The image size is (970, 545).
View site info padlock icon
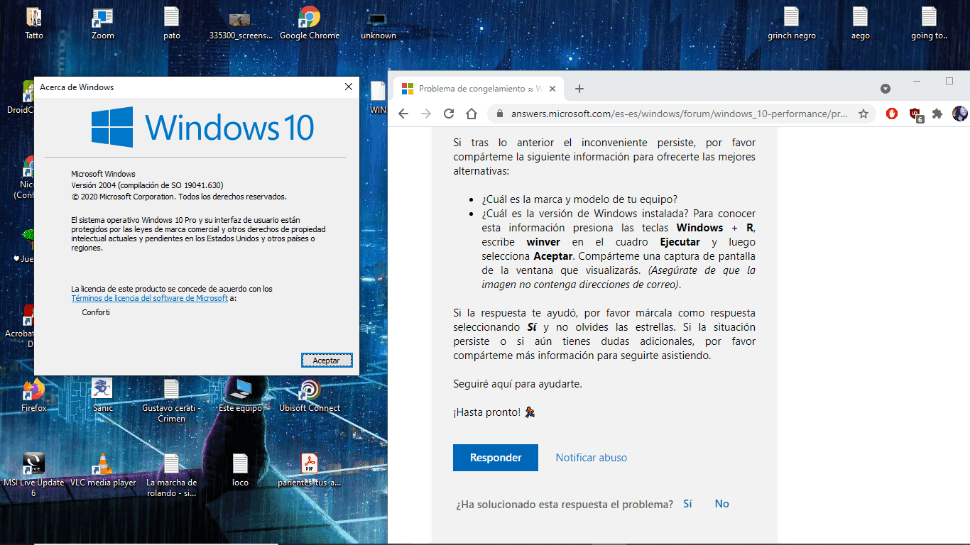pos(499,114)
